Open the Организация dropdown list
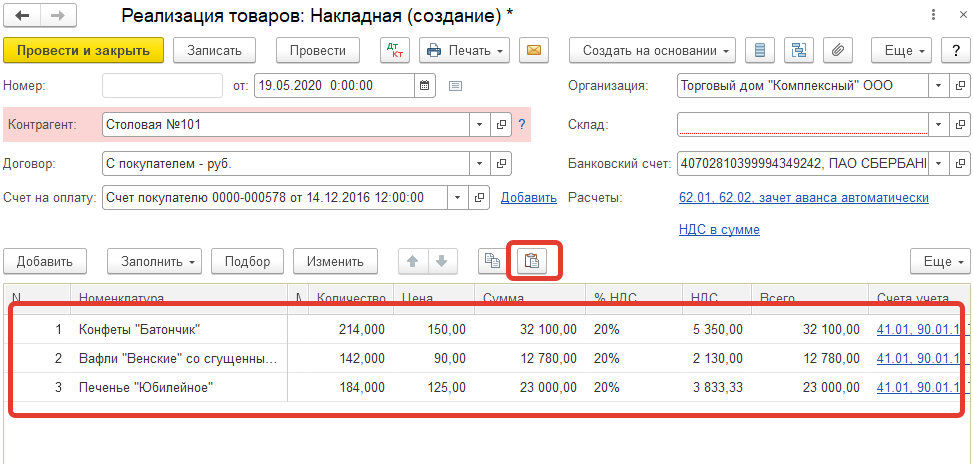 pyautogui.click(x=938, y=86)
